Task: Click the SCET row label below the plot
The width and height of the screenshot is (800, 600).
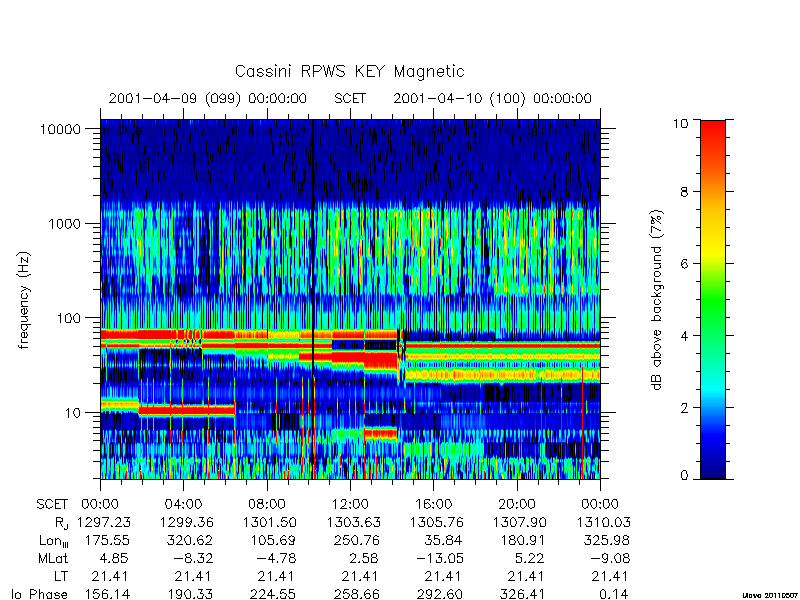Action: 52,505
